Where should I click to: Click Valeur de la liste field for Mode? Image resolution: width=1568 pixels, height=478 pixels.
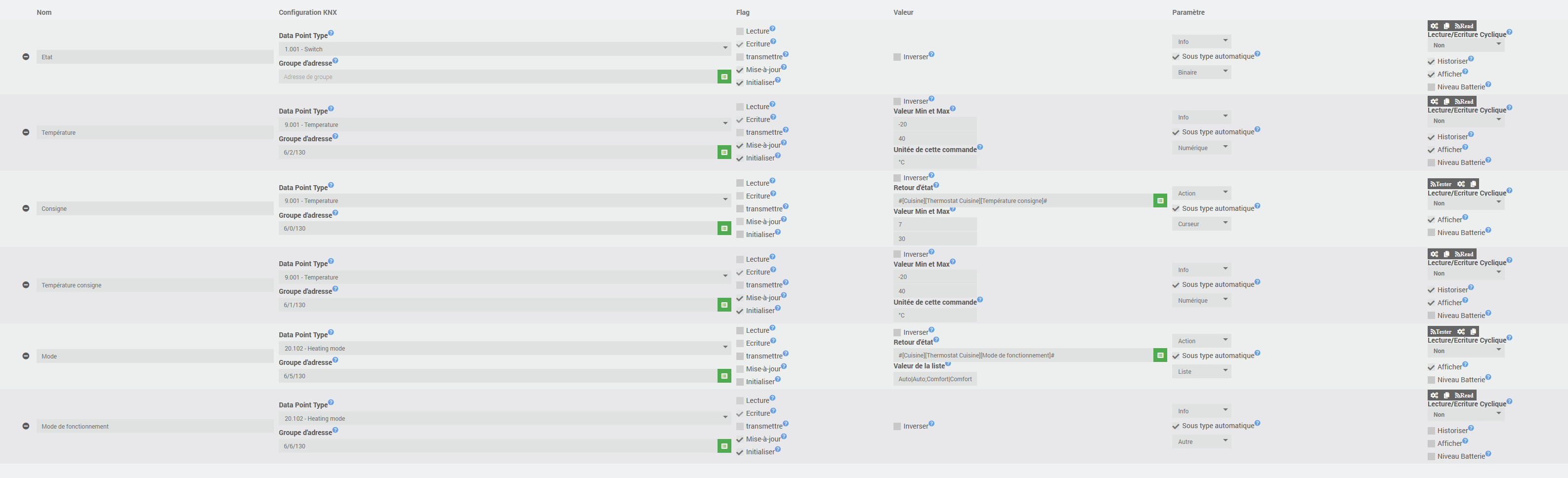[x=934, y=379]
